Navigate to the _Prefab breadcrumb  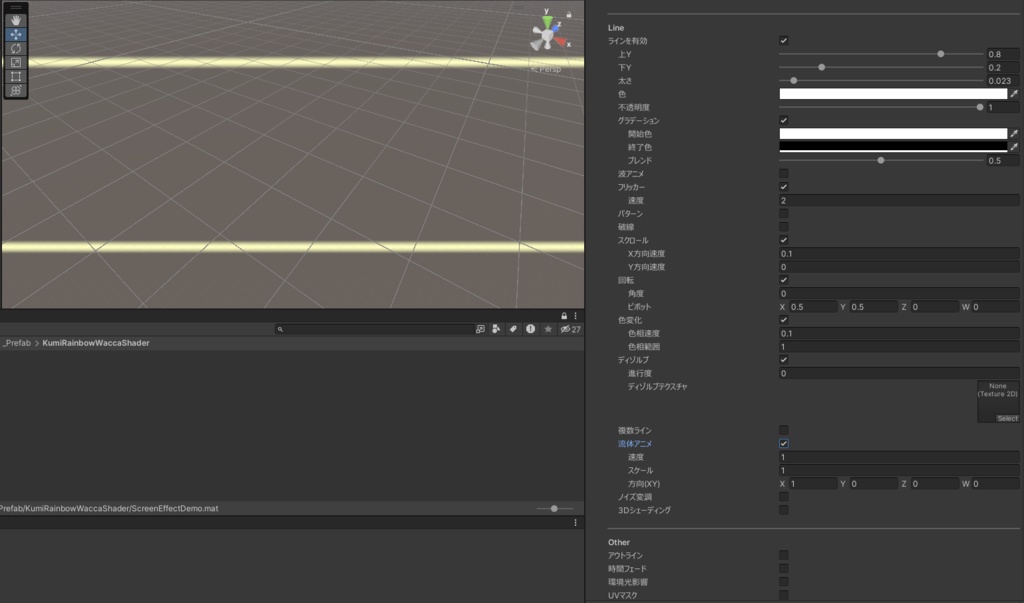coord(18,341)
